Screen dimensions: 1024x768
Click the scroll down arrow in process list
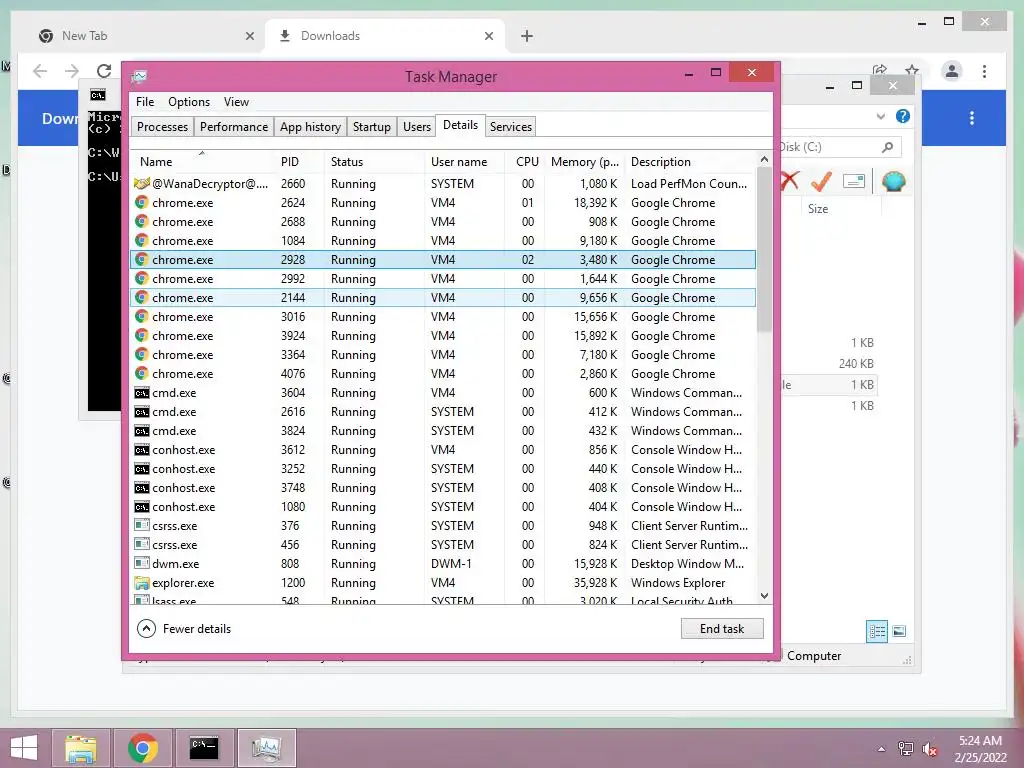764,596
